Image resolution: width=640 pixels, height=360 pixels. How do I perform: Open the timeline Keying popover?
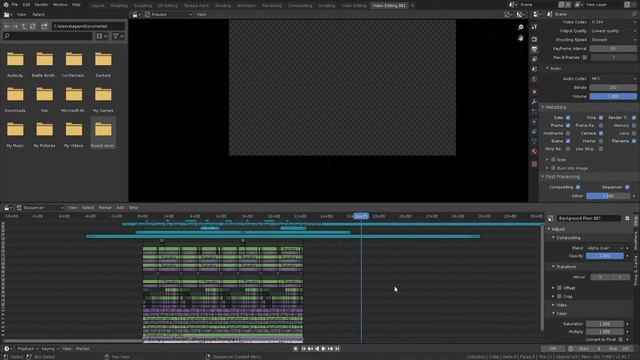coord(50,349)
